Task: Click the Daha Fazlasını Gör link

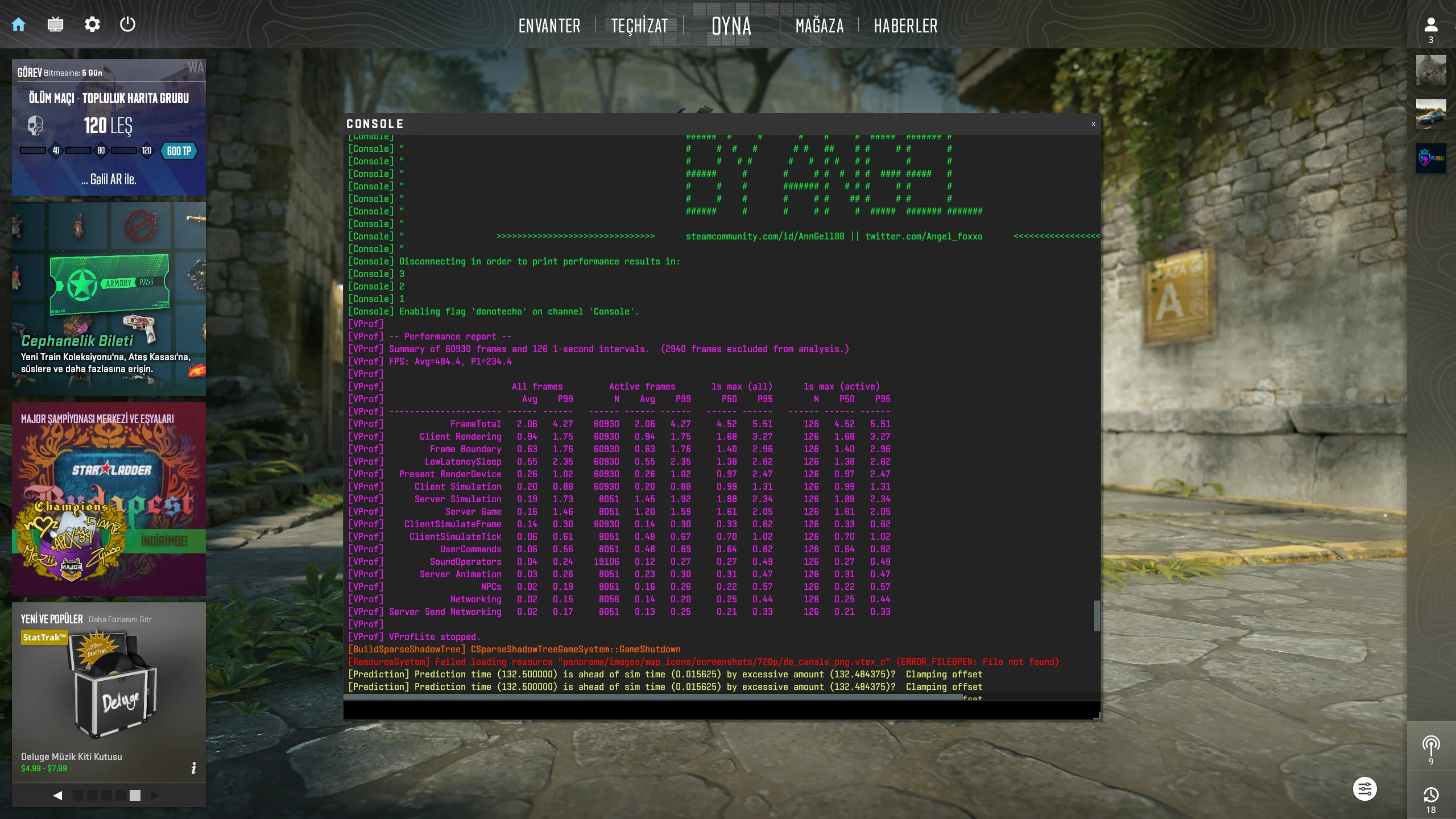Action: point(120,619)
